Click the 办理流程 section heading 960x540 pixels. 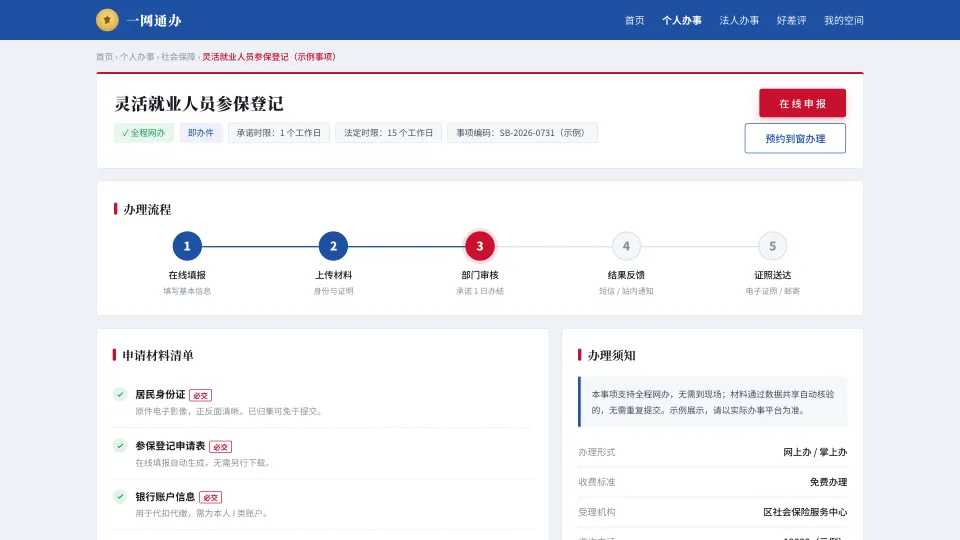pos(148,209)
